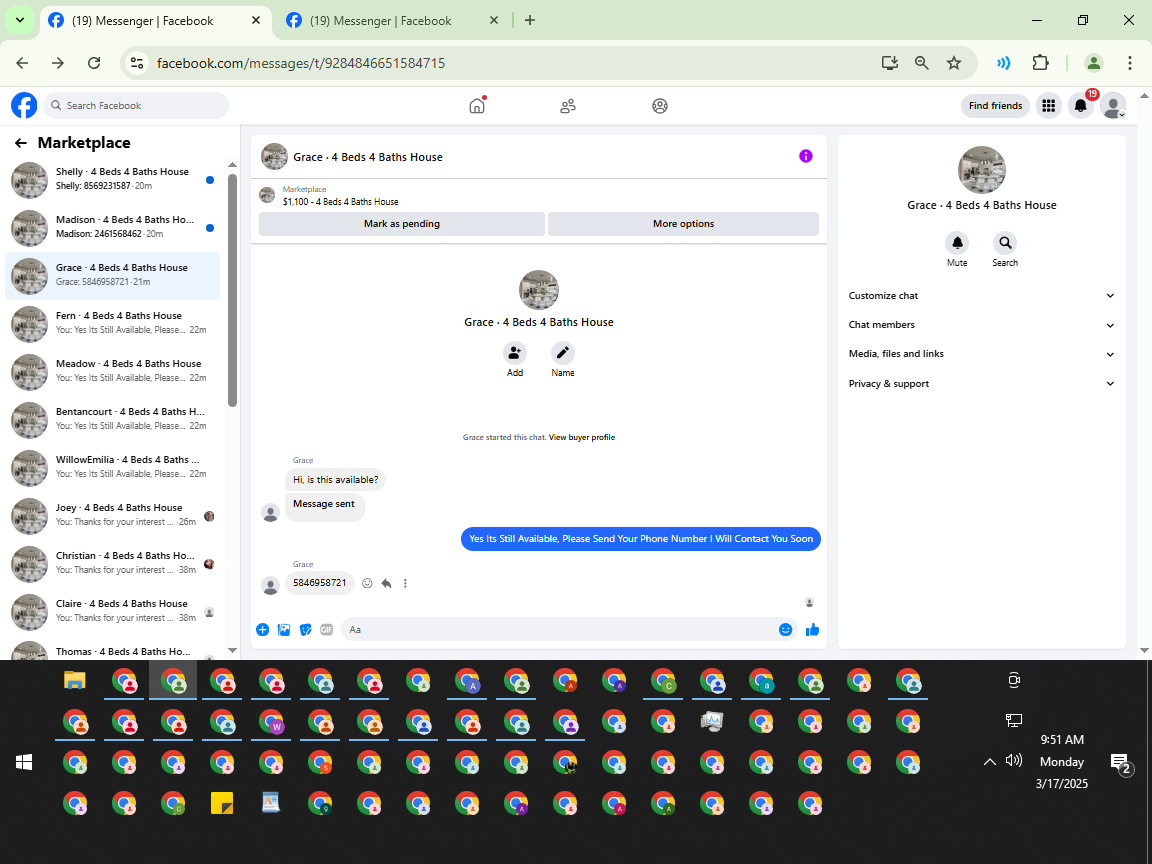Open File Explorer from the taskbar
1152x864 pixels.
tap(75, 680)
